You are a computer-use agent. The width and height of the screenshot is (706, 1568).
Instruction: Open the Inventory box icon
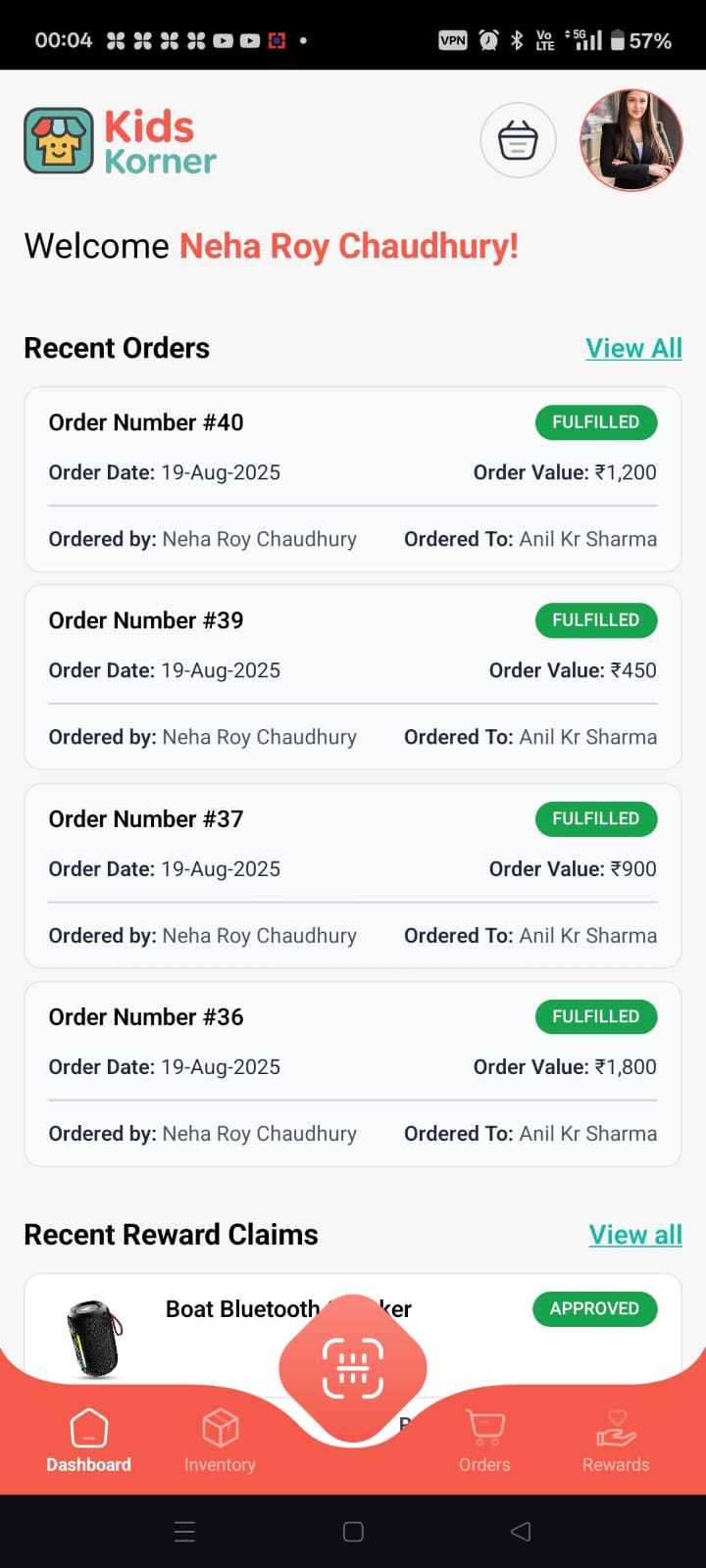(x=220, y=1428)
